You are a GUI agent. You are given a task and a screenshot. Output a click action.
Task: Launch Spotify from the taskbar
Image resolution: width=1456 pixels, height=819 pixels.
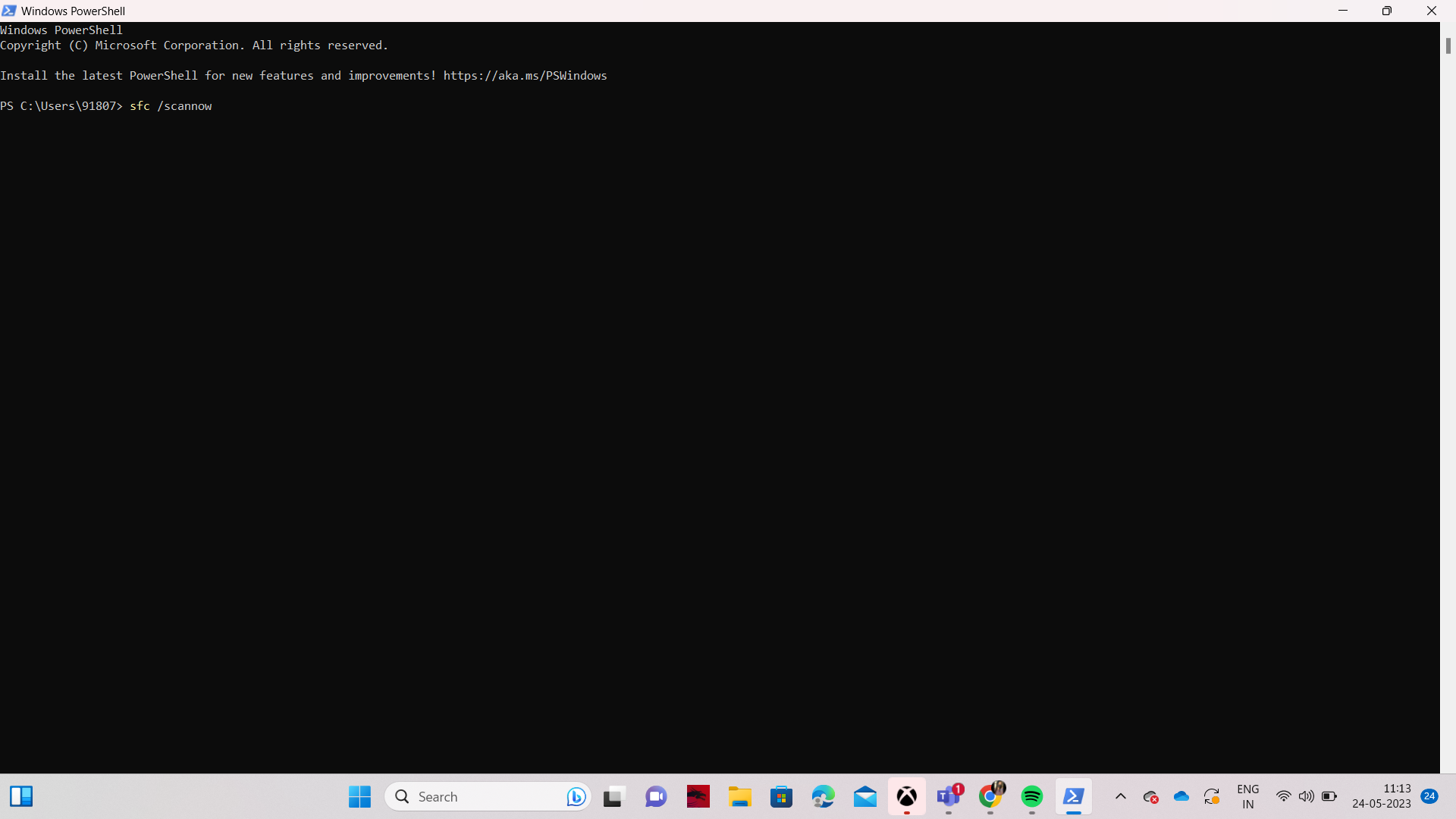pos(1032,796)
